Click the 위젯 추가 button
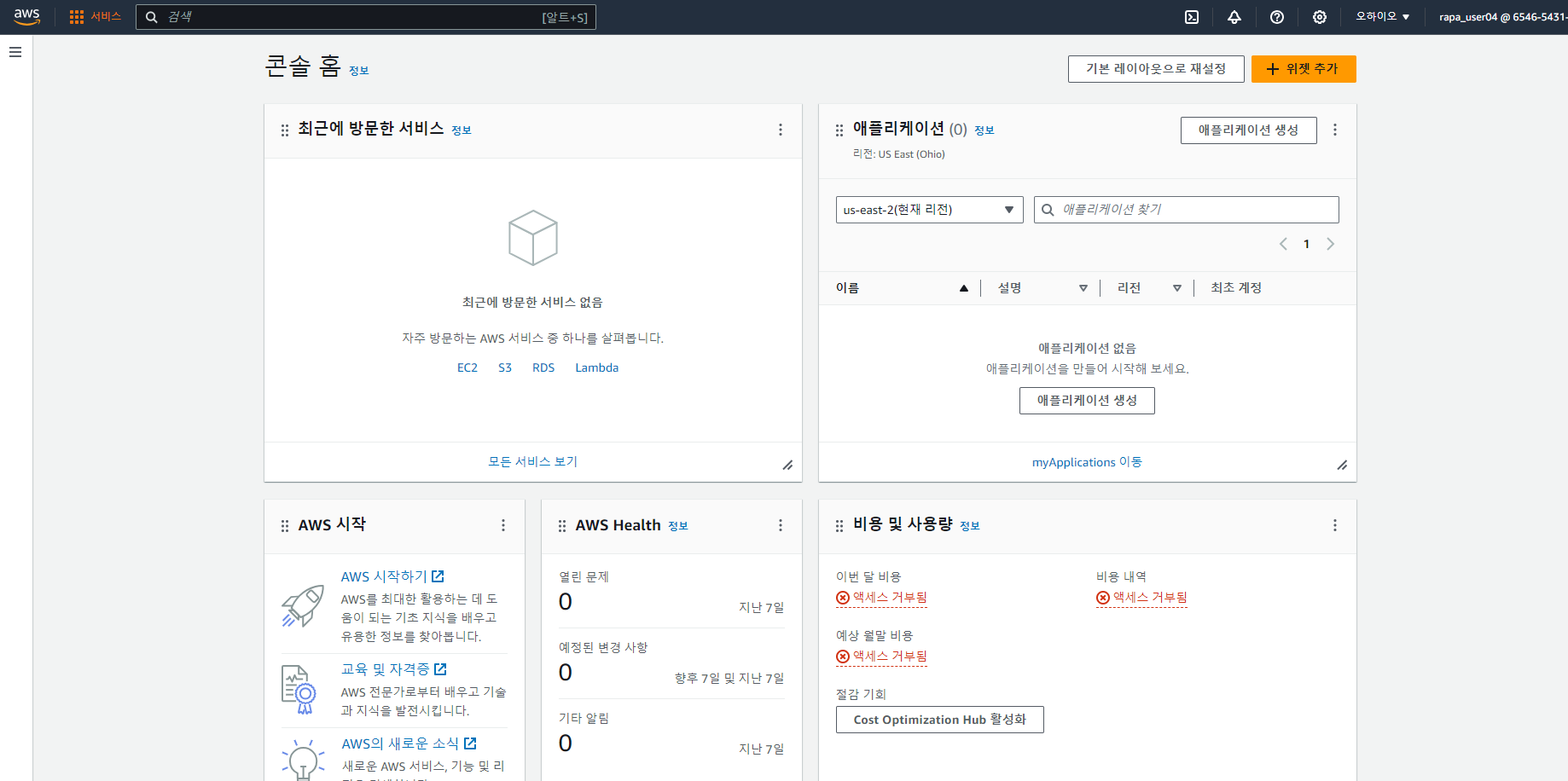Image resolution: width=1568 pixels, height=781 pixels. coord(1304,69)
